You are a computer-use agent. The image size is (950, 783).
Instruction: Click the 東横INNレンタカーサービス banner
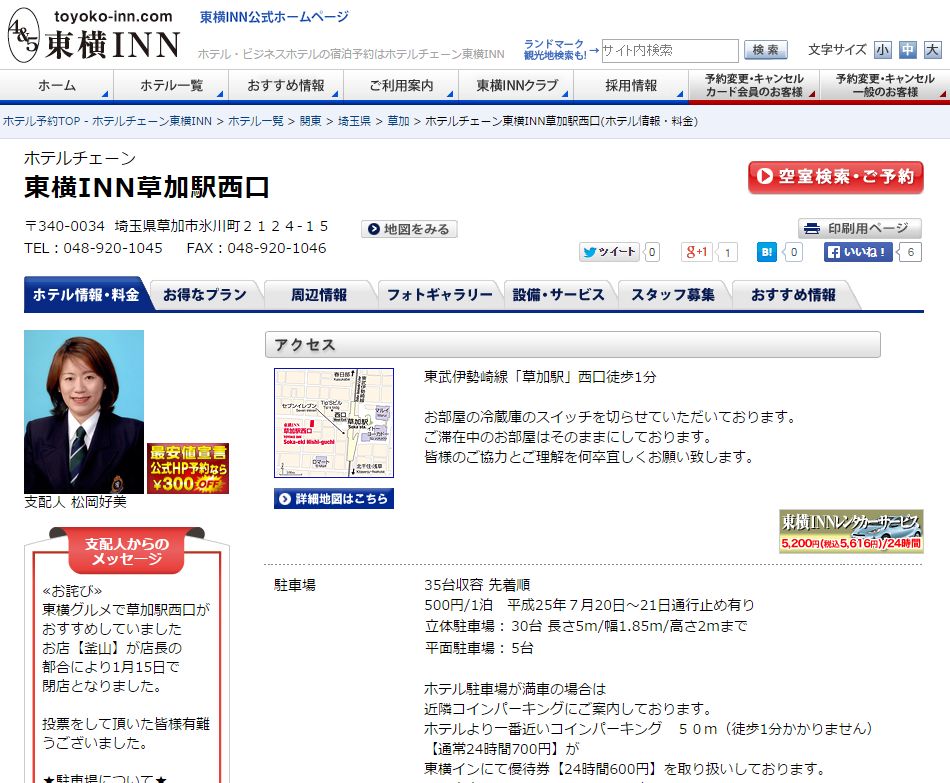click(x=851, y=531)
